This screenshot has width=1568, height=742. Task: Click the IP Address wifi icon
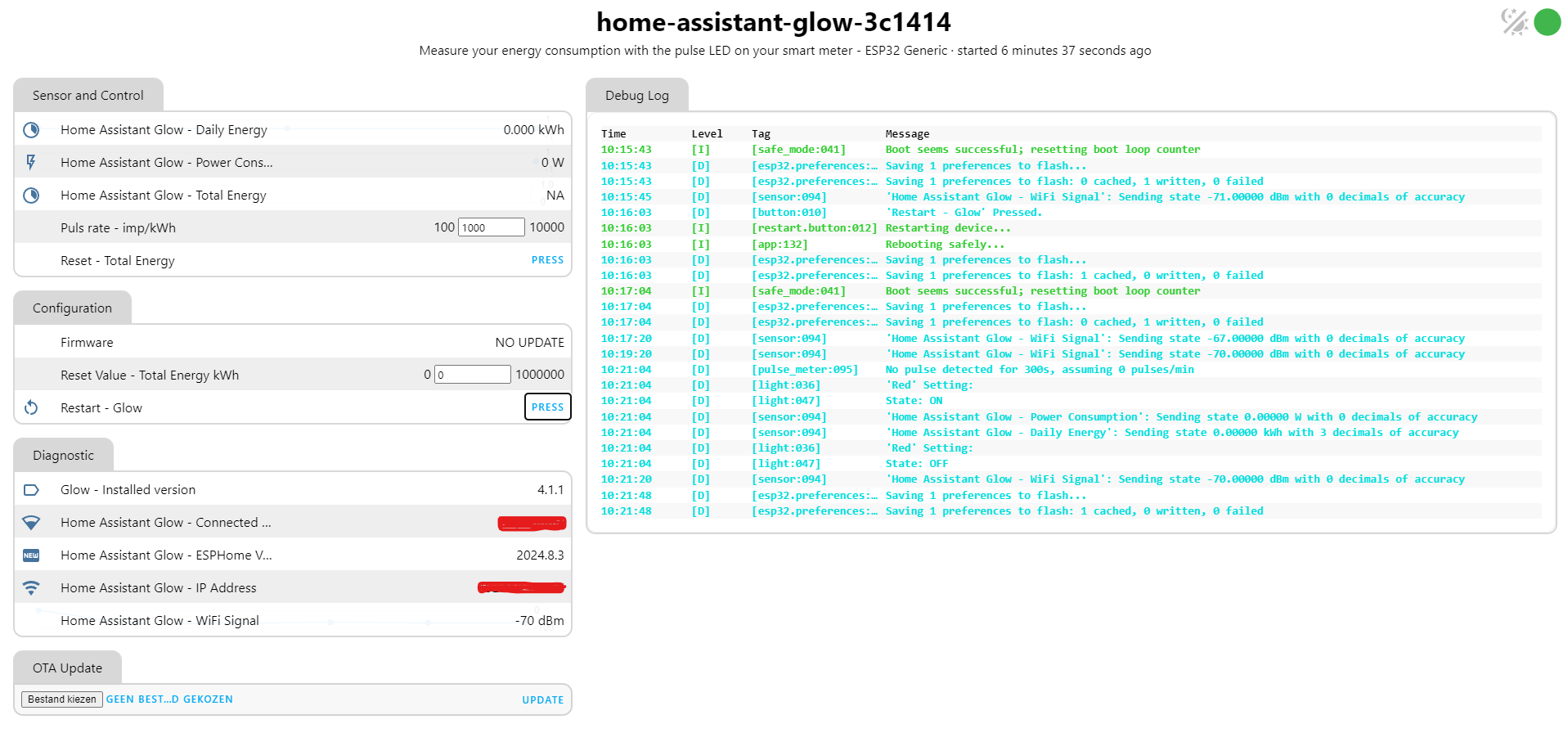point(31,588)
